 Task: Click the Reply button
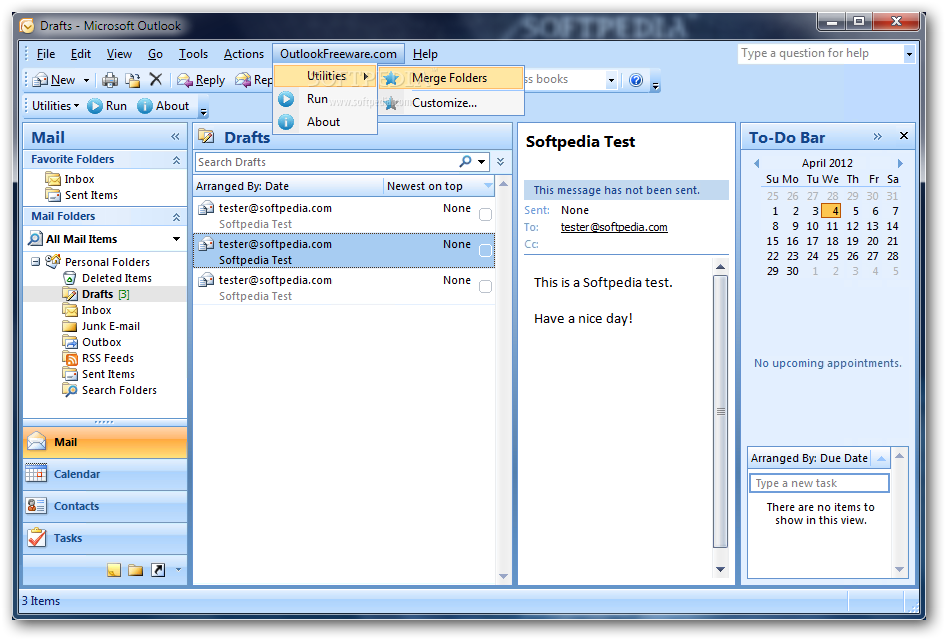pos(202,80)
